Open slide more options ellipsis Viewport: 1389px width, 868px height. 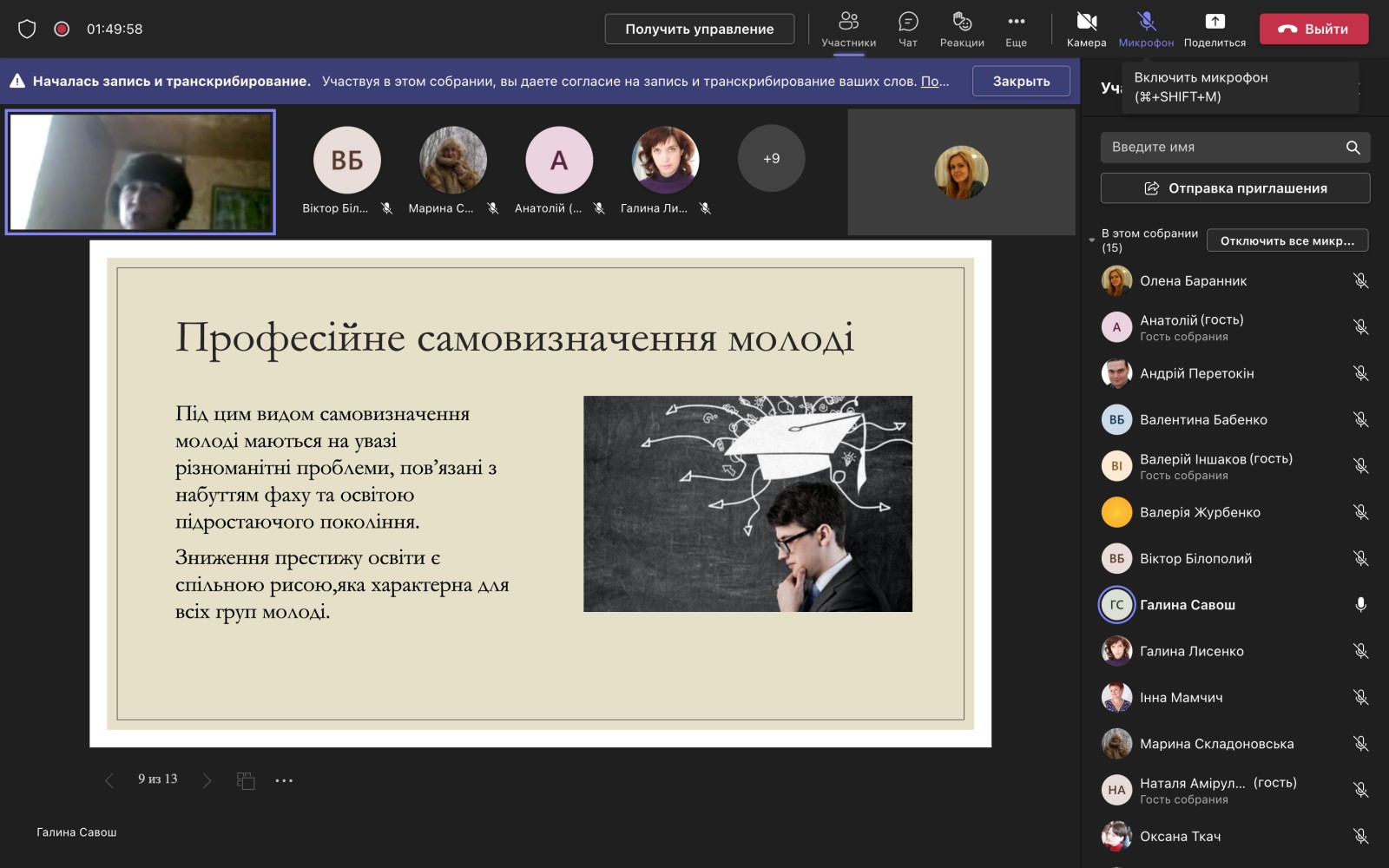click(284, 780)
